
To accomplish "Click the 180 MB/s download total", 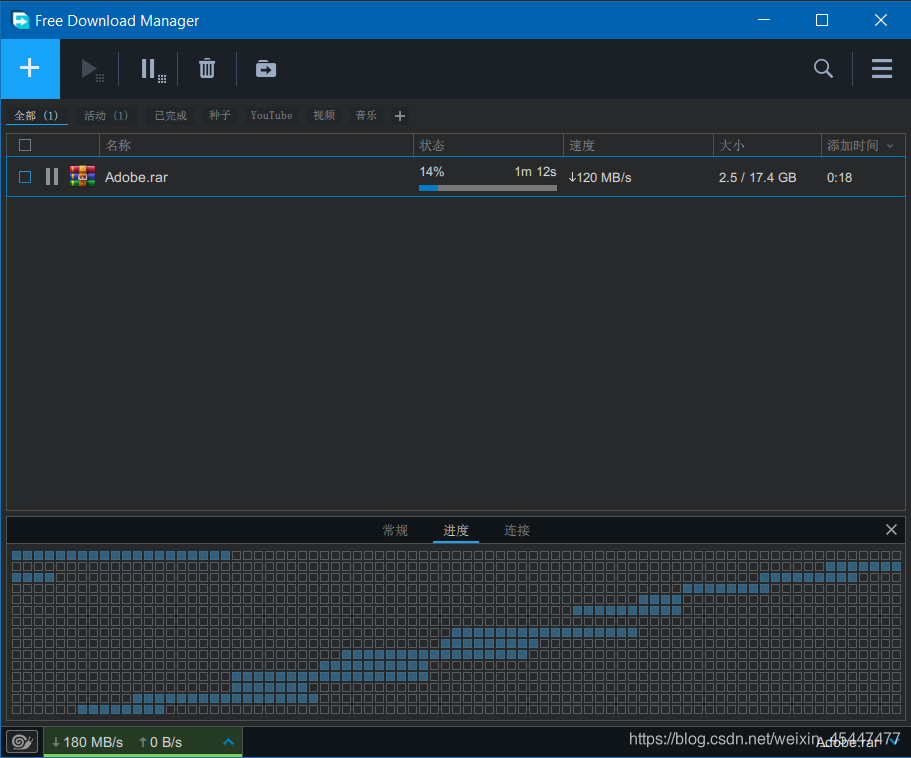I will (x=87, y=742).
